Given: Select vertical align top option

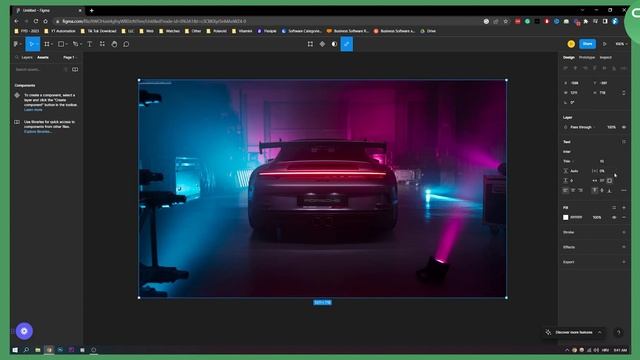Looking at the screenshot, I should pyautogui.click(x=595, y=190).
